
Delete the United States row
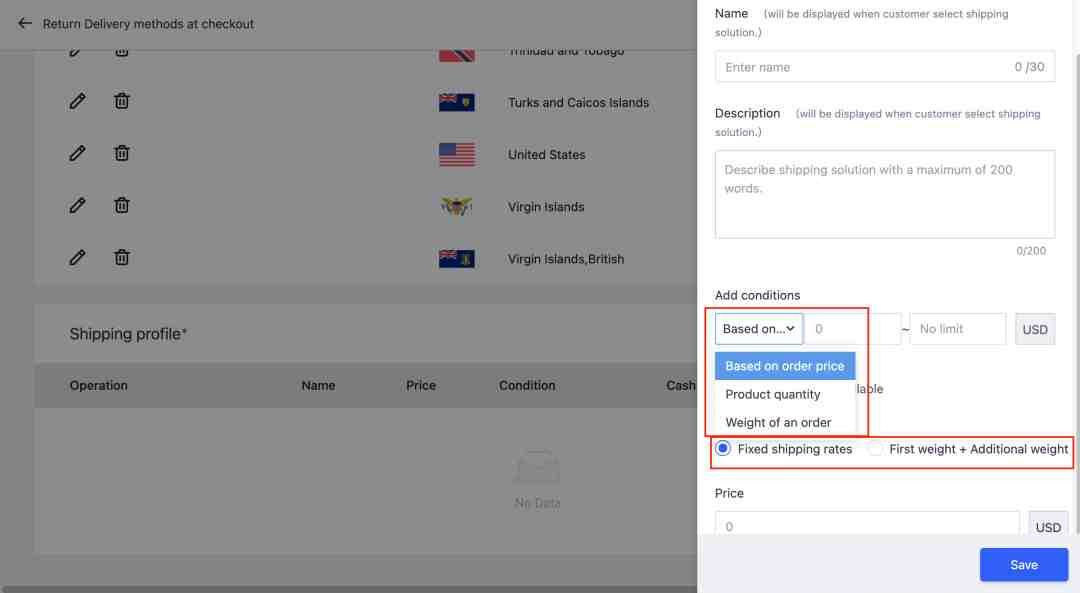pyautogui.click(x=121, y=154)
